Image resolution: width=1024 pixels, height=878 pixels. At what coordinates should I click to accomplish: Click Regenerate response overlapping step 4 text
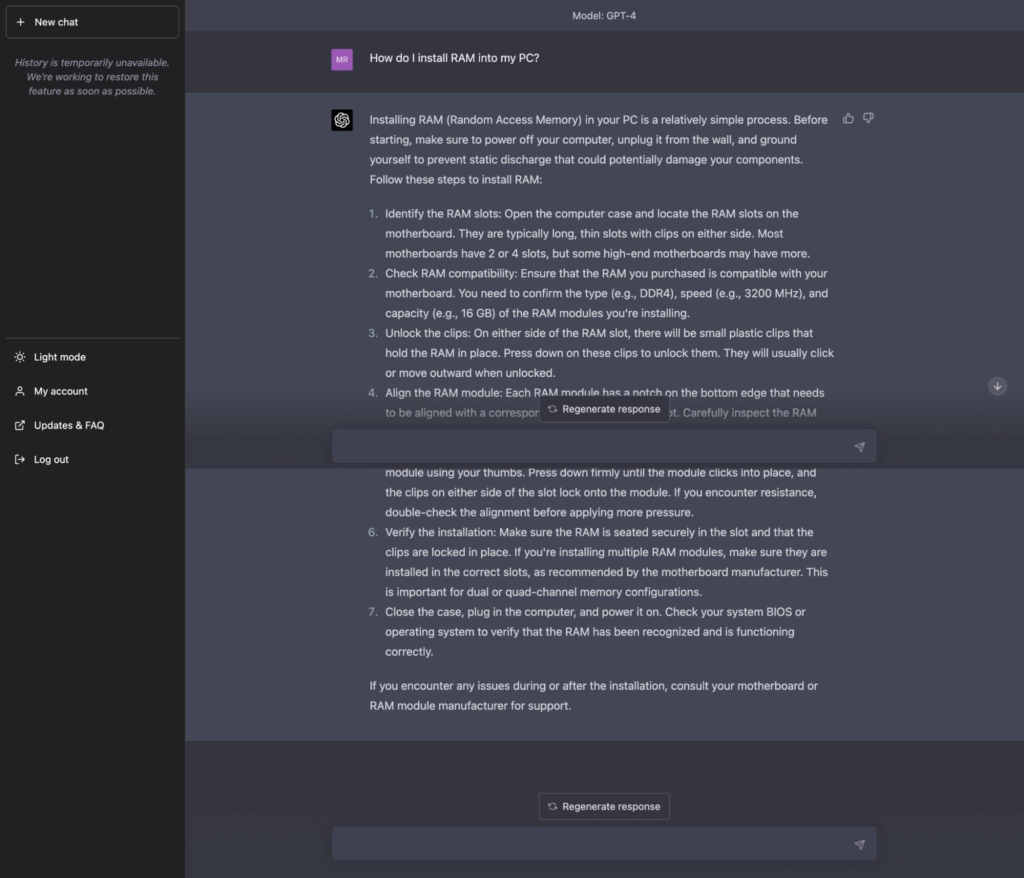point(604,409)
